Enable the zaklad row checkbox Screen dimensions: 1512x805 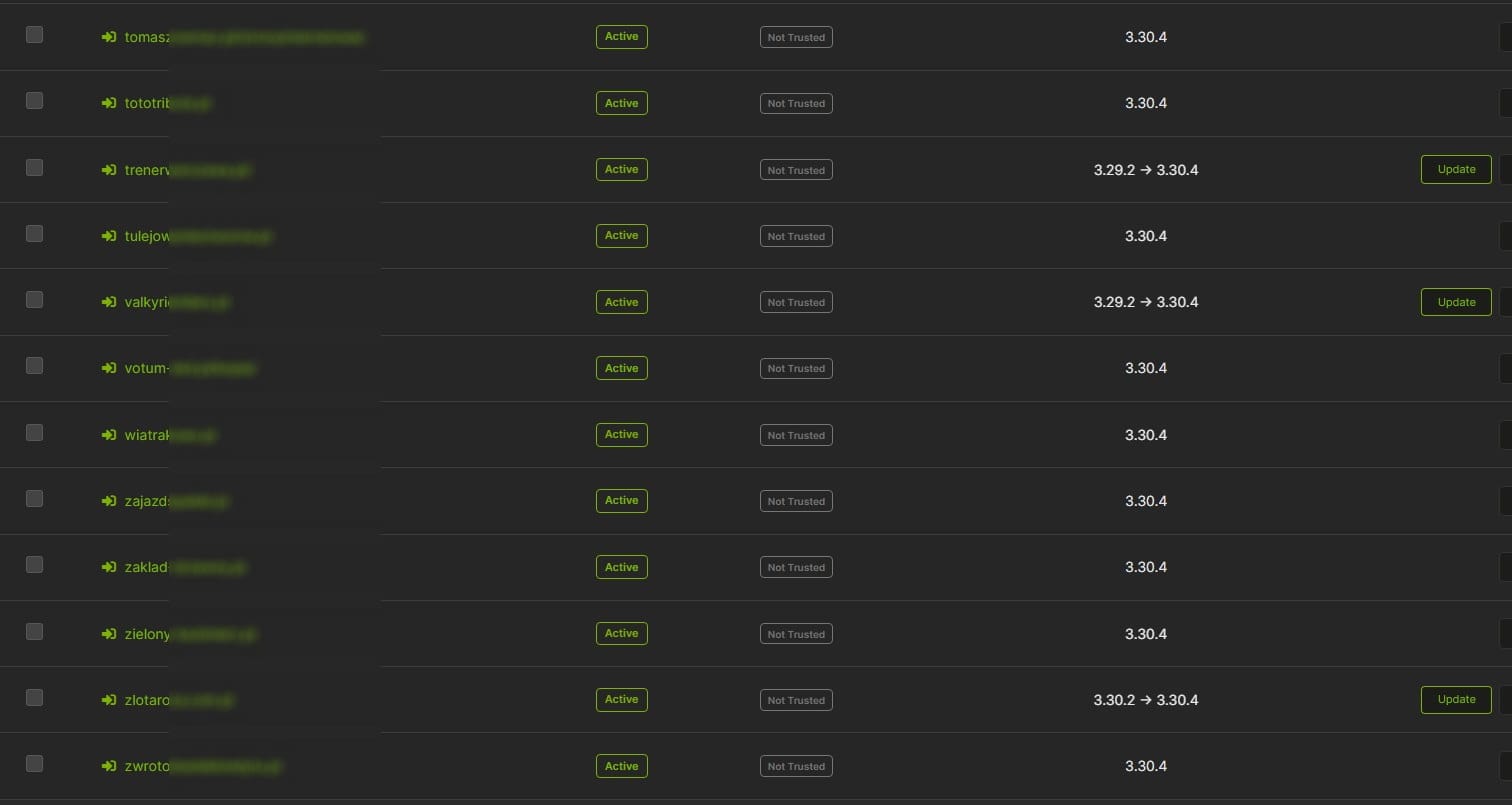[x=35, y=565]
